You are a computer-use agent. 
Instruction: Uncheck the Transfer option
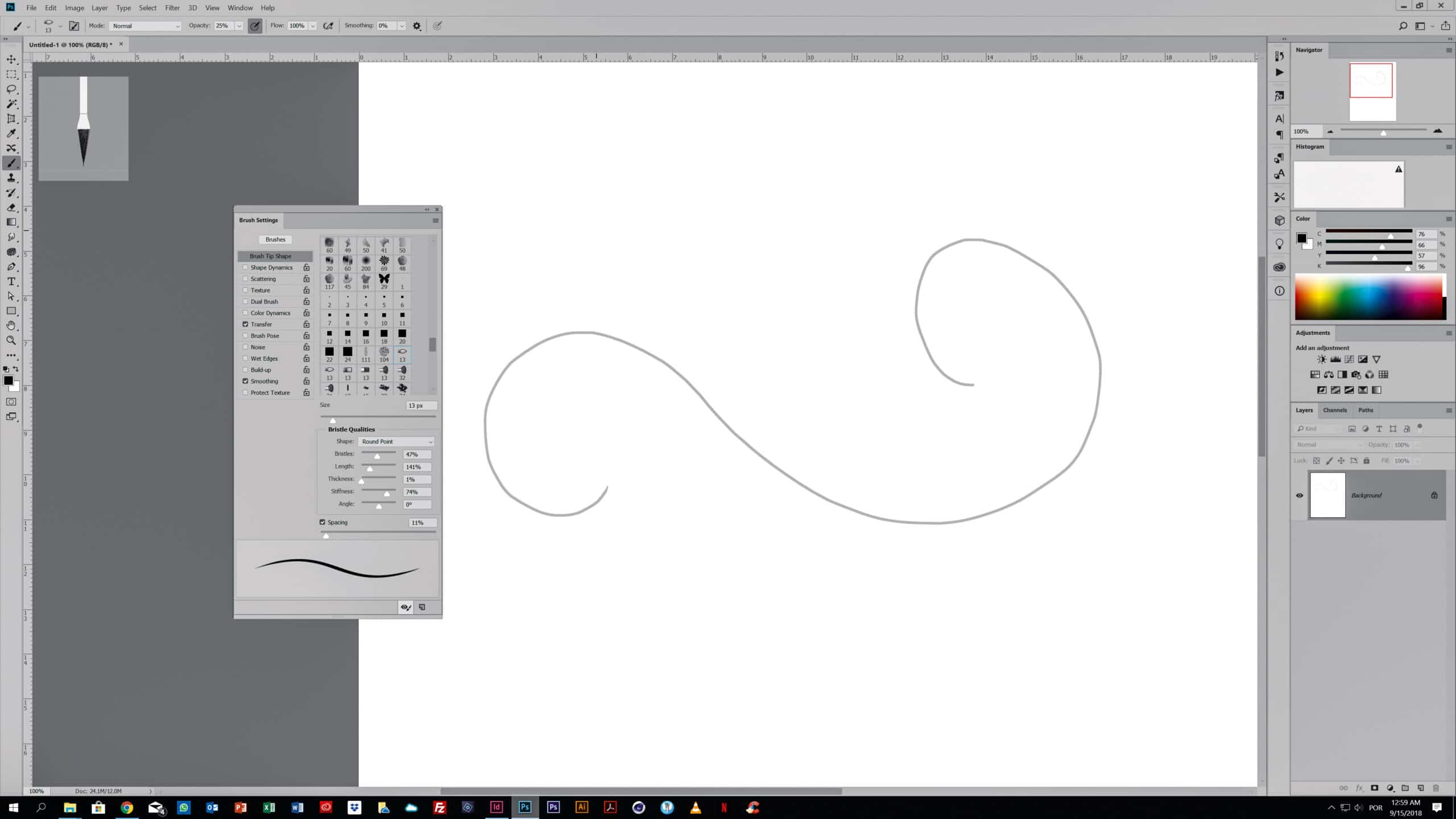pyautogui.click(x=246, y=324)
